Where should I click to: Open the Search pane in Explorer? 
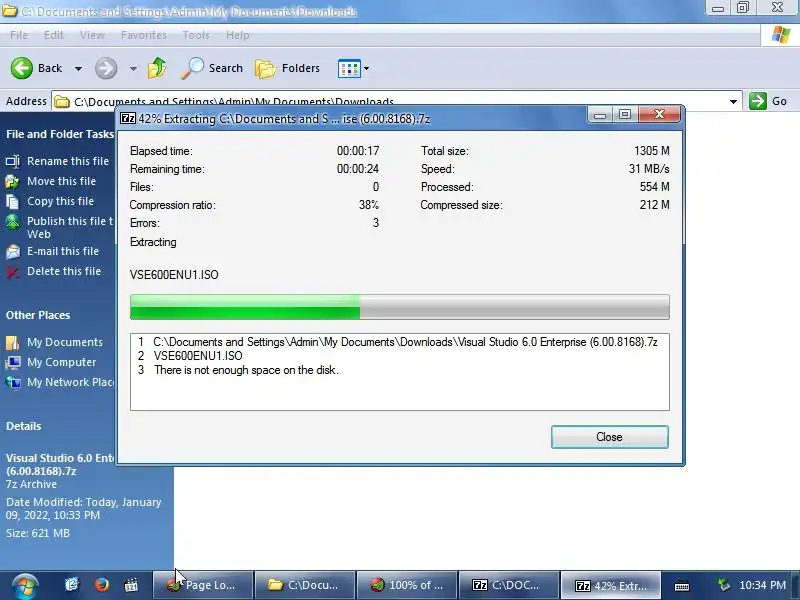(212, 68)
